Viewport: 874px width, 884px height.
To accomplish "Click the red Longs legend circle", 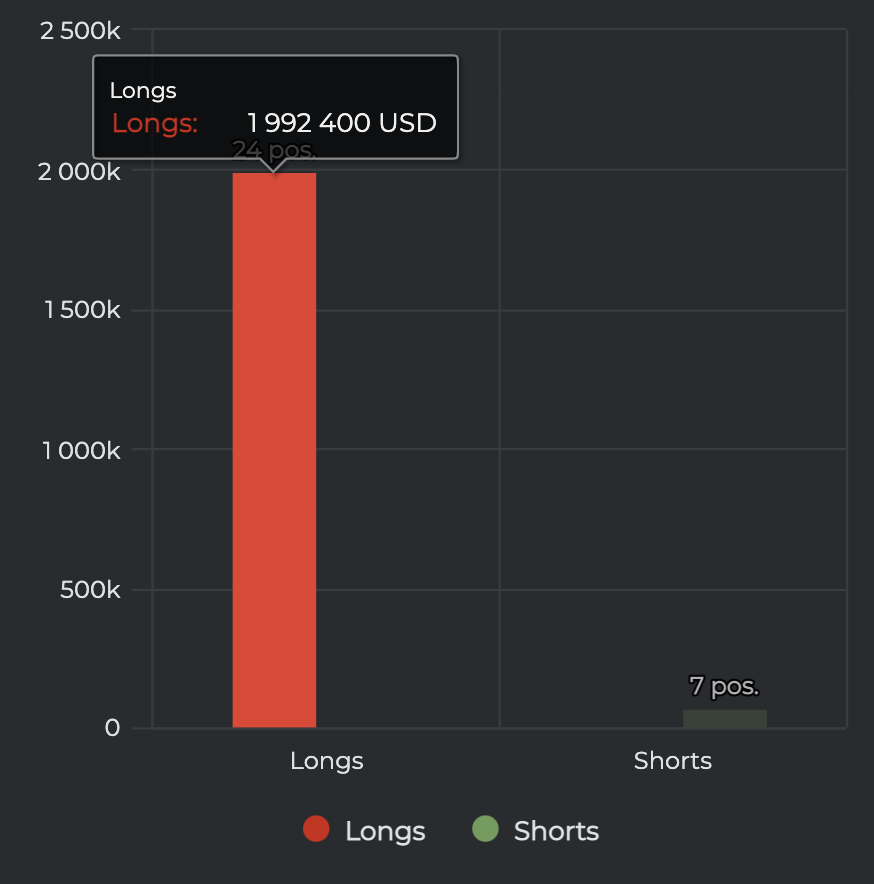I will [x=316, y=829].
